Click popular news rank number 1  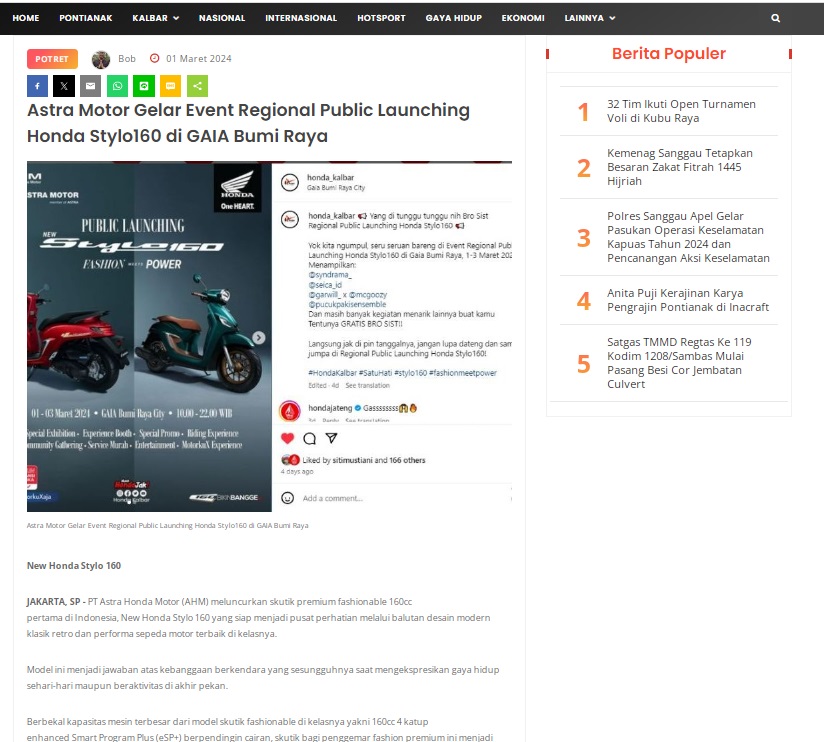coord(583,112)
